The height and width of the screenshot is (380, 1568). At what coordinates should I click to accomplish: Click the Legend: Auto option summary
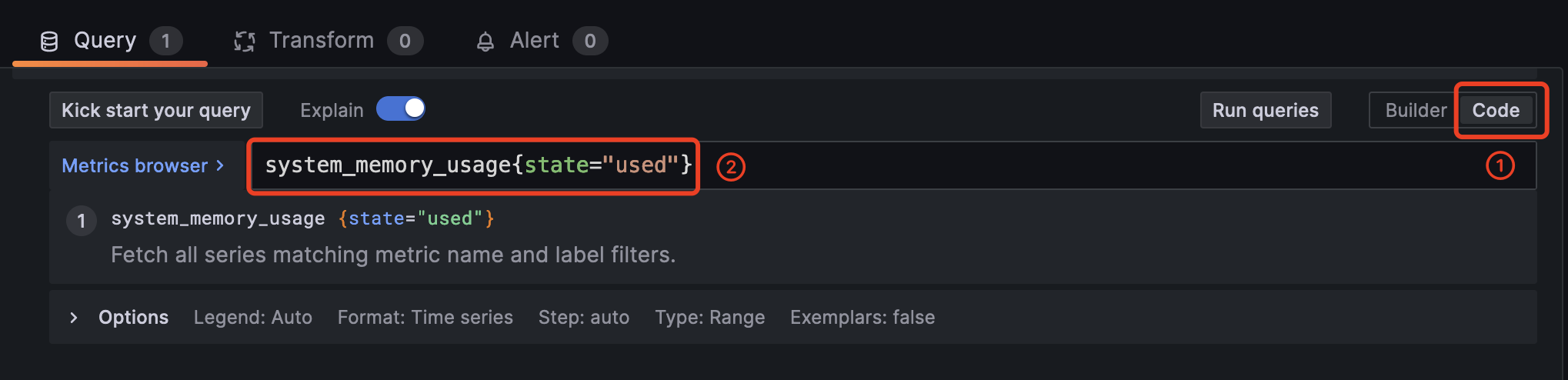coord(253,318)
